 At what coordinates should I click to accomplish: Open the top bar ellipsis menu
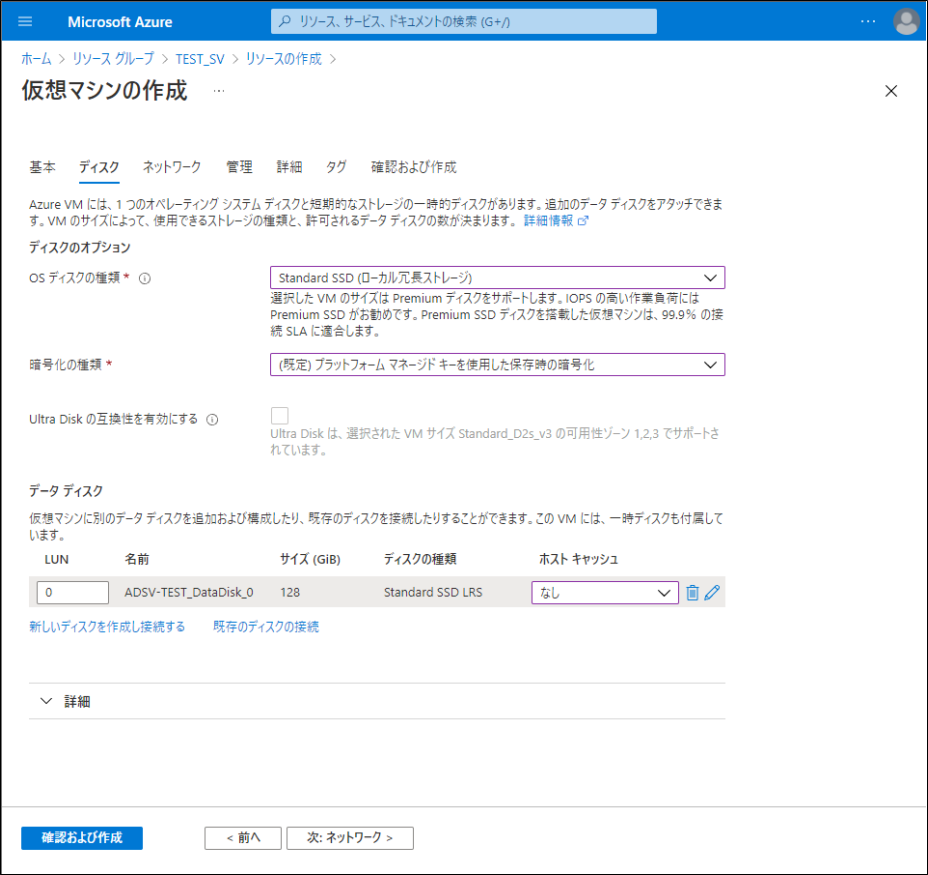[x=868, y=22]
